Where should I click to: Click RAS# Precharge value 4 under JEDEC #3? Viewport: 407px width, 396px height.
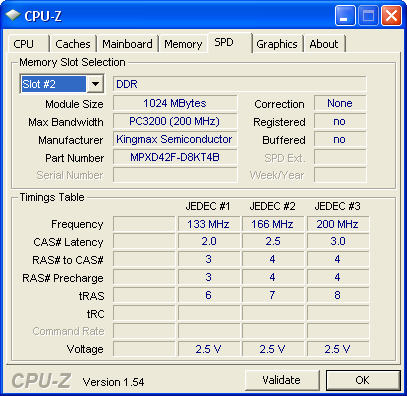(338, 277)
